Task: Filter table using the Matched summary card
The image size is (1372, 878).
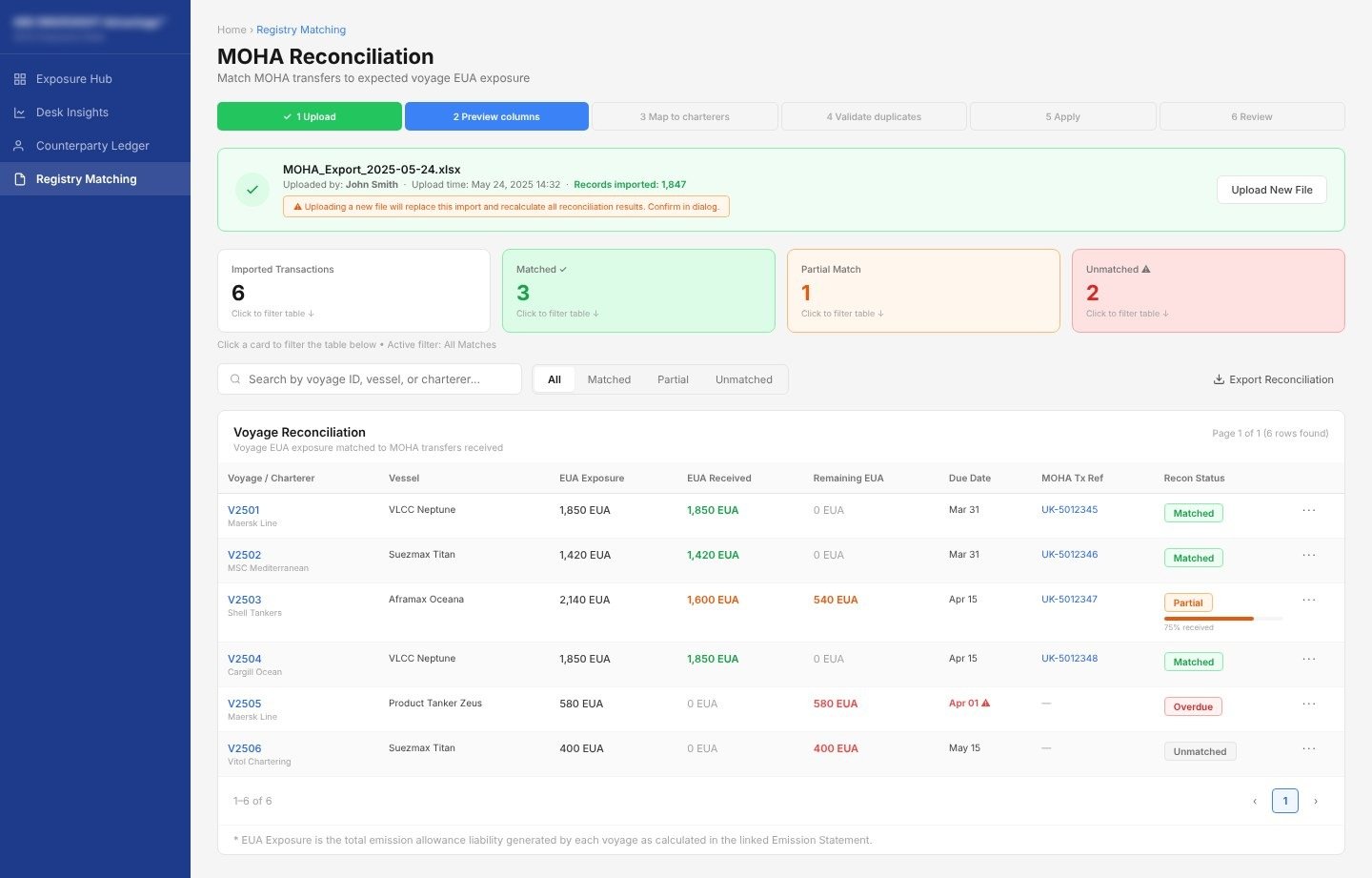Action: point(638,291)
